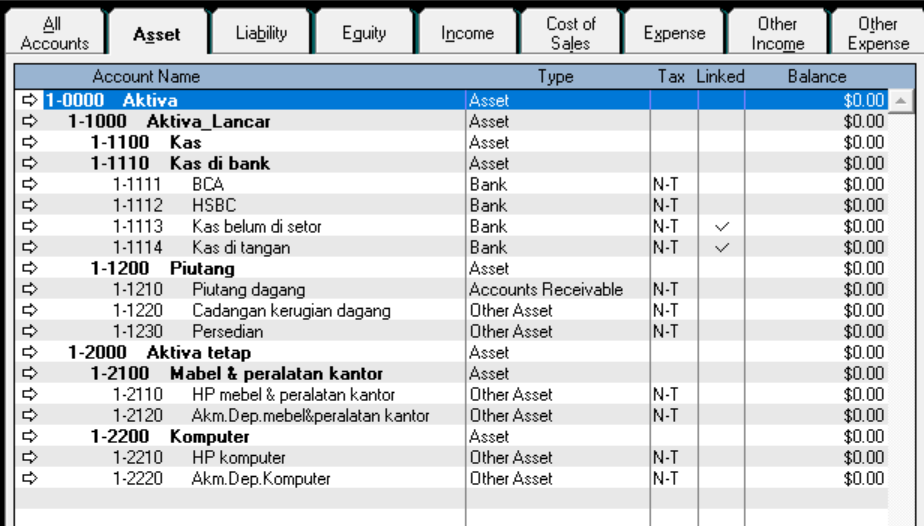This screenshot has width=924, height=526.
Task: Switch to the All Accounts tab
Action: pyautogui.click(x=54, y=34)
